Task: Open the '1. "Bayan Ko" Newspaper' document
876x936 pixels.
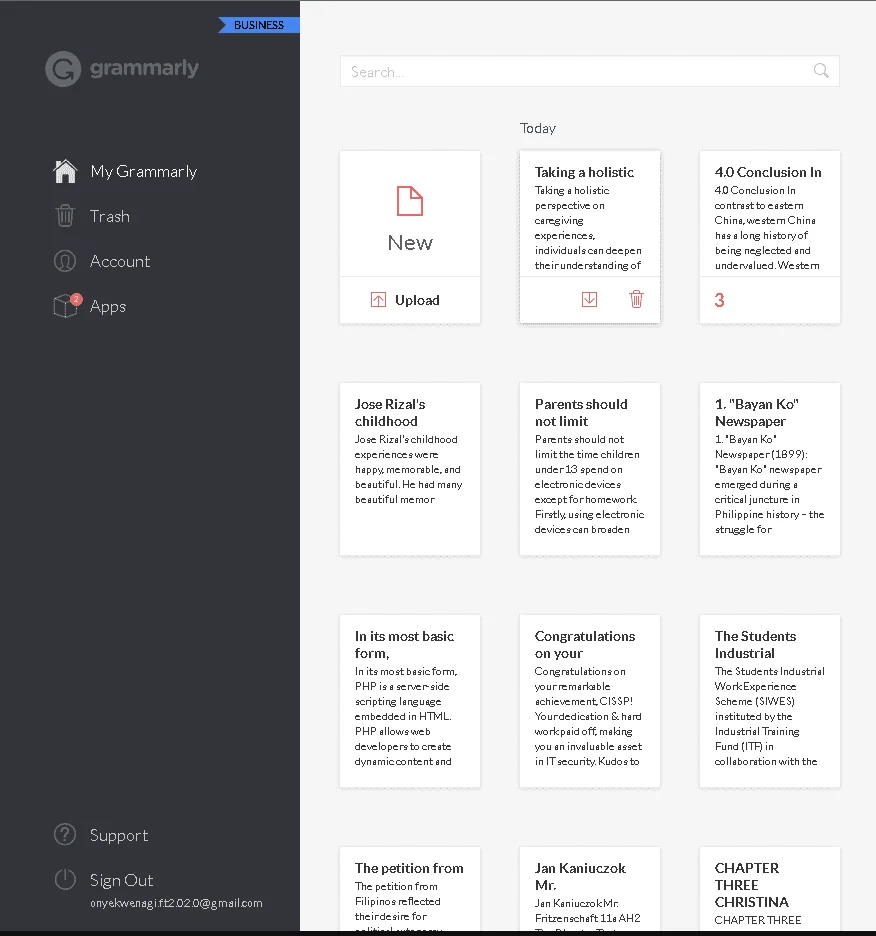Action: point(769,469)
